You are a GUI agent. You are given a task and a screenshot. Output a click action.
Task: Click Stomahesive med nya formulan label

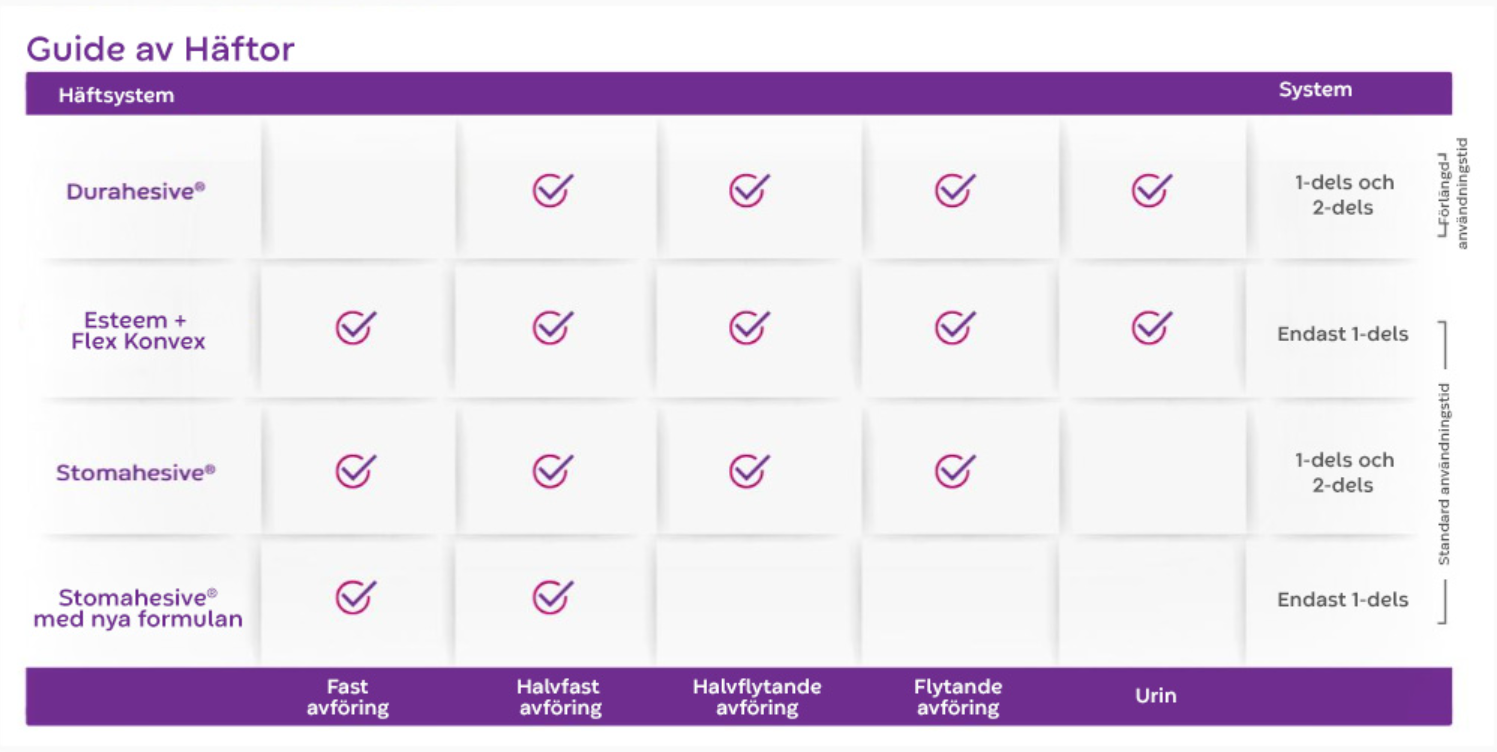pyautogui.click(x=138, y=608)
